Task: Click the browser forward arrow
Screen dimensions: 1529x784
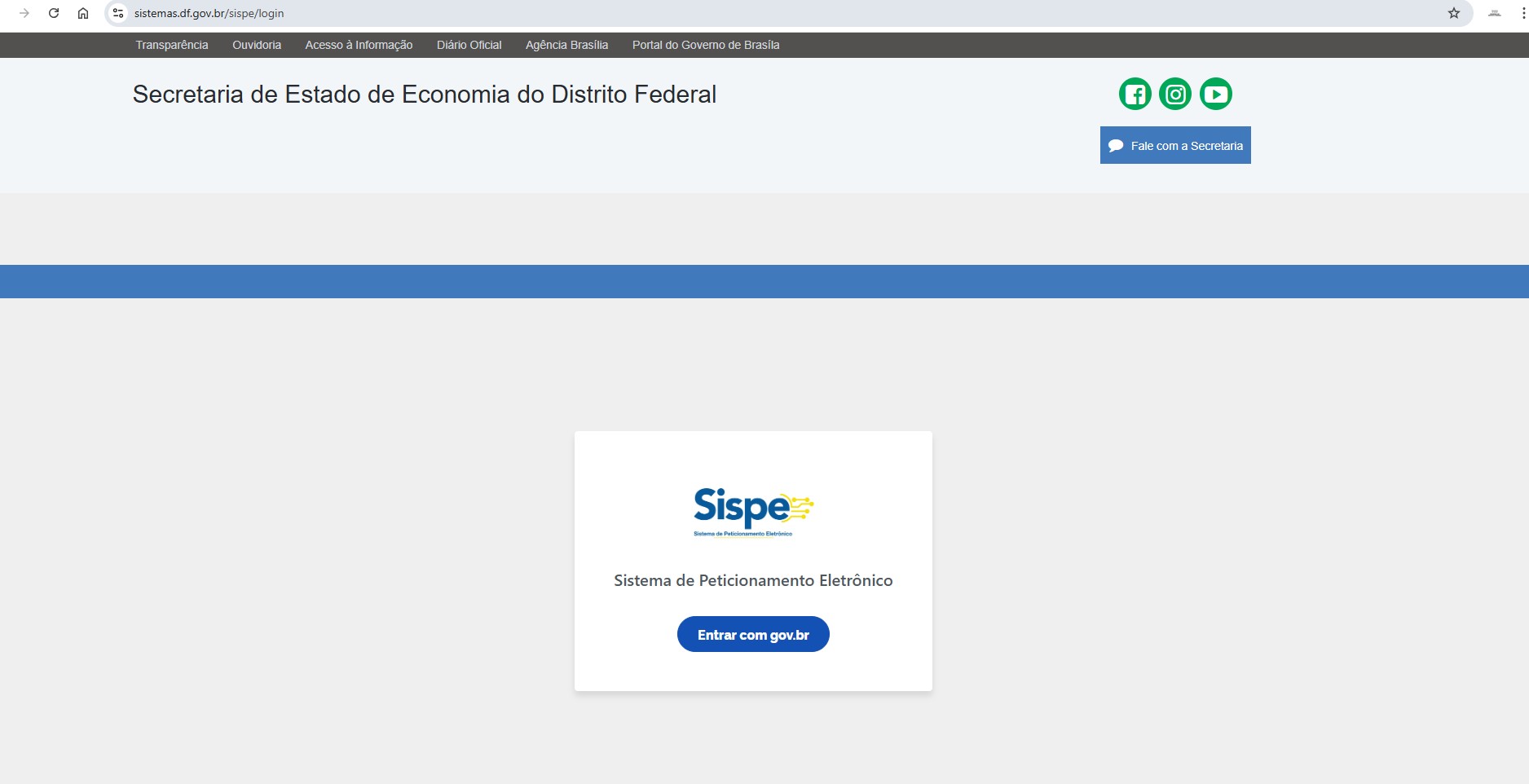Action: coord(24,13)
